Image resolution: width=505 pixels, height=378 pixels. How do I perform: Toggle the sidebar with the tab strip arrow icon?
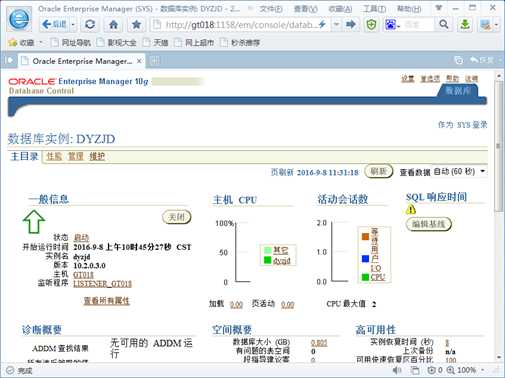click(x=10, y=60)
